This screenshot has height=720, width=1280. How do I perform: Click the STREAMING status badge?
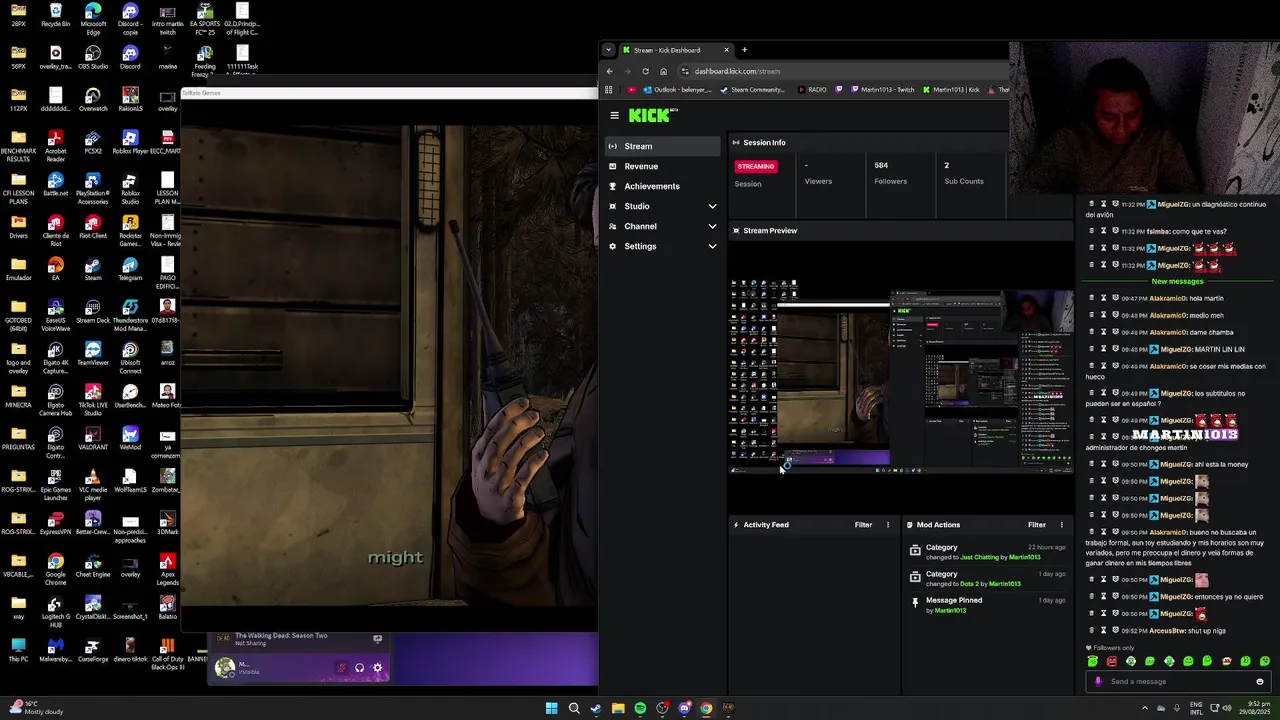[x=756, y=166]
